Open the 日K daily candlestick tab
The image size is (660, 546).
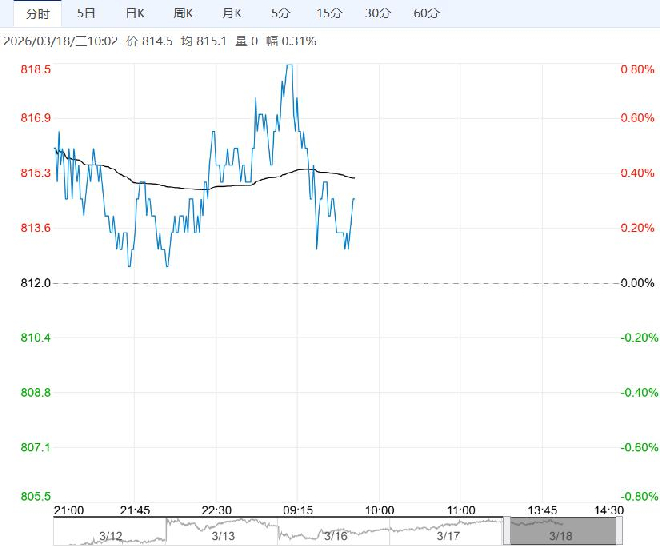[x=135, y=13]
